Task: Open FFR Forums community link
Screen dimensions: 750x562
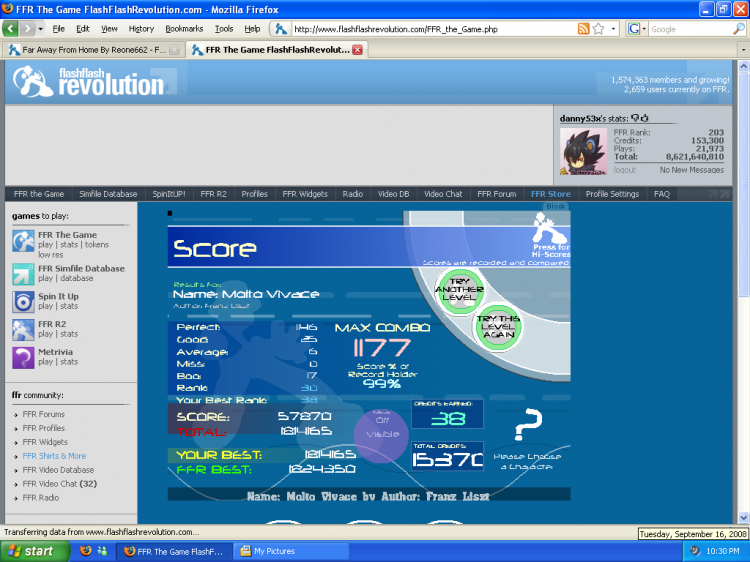Action: [44, 414]
